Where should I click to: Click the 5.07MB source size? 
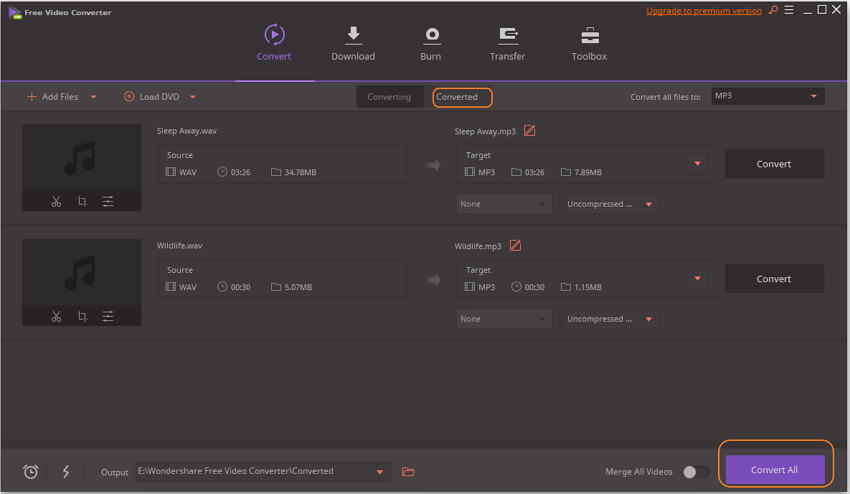point(298,287)
